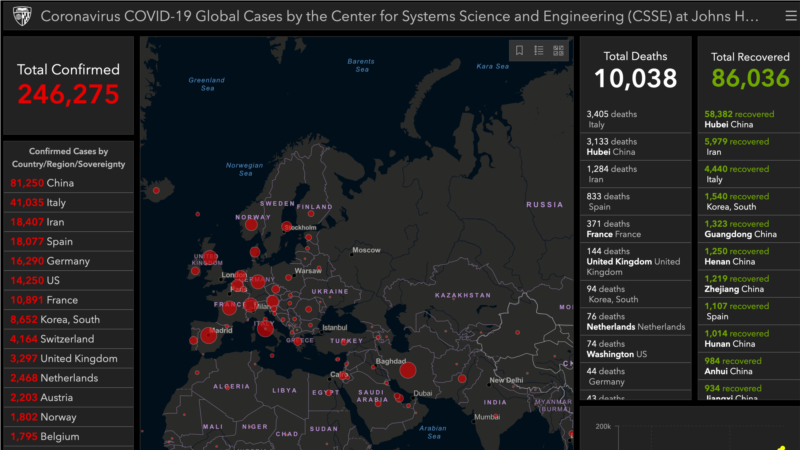The height and width of the screenshot is (450, 800).
Task: Select the 1,284 deaths Iran entry
Action: coord(635,175)
